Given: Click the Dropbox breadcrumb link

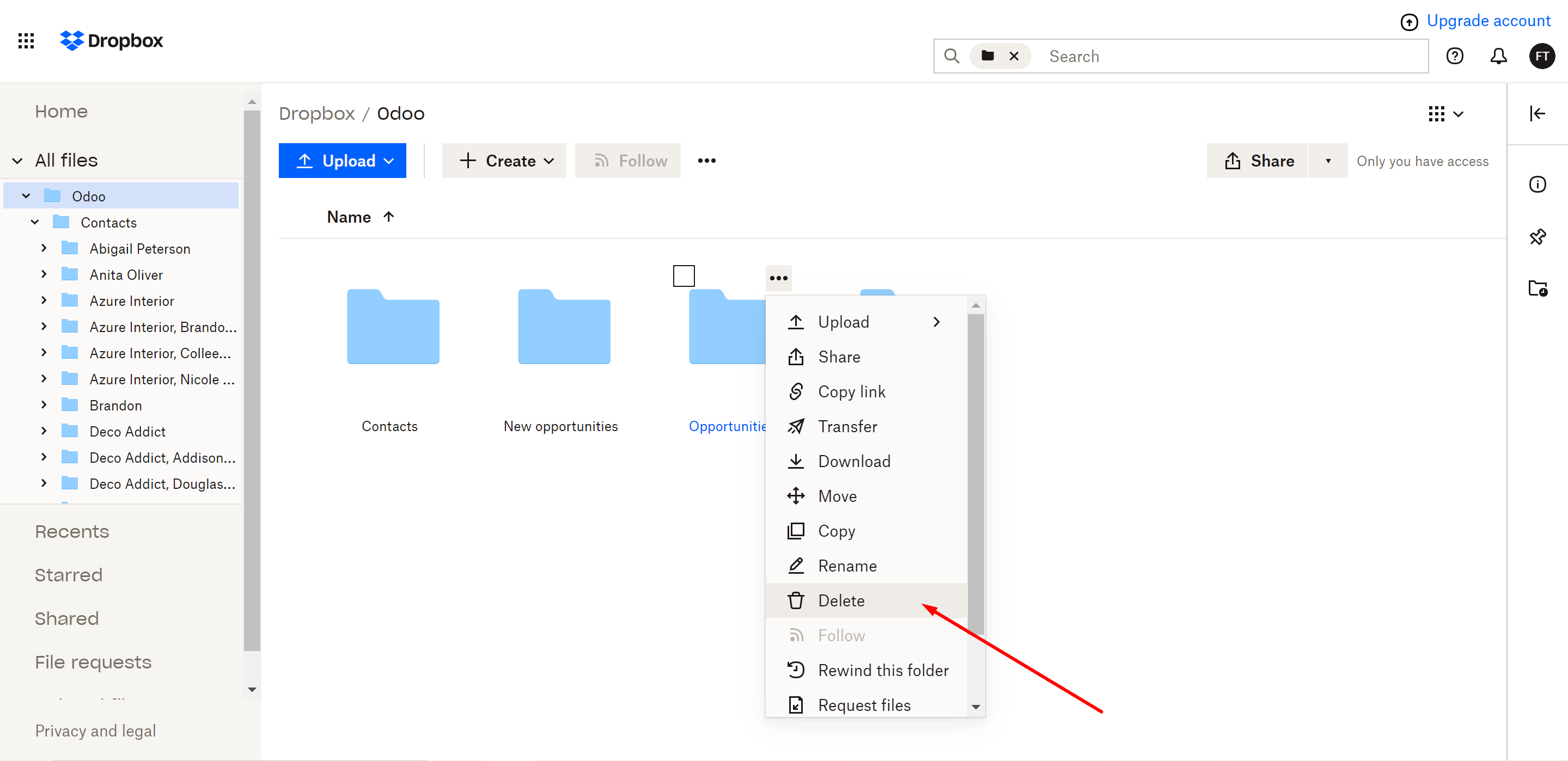Looking at the screenshot, I should (316, 114).
